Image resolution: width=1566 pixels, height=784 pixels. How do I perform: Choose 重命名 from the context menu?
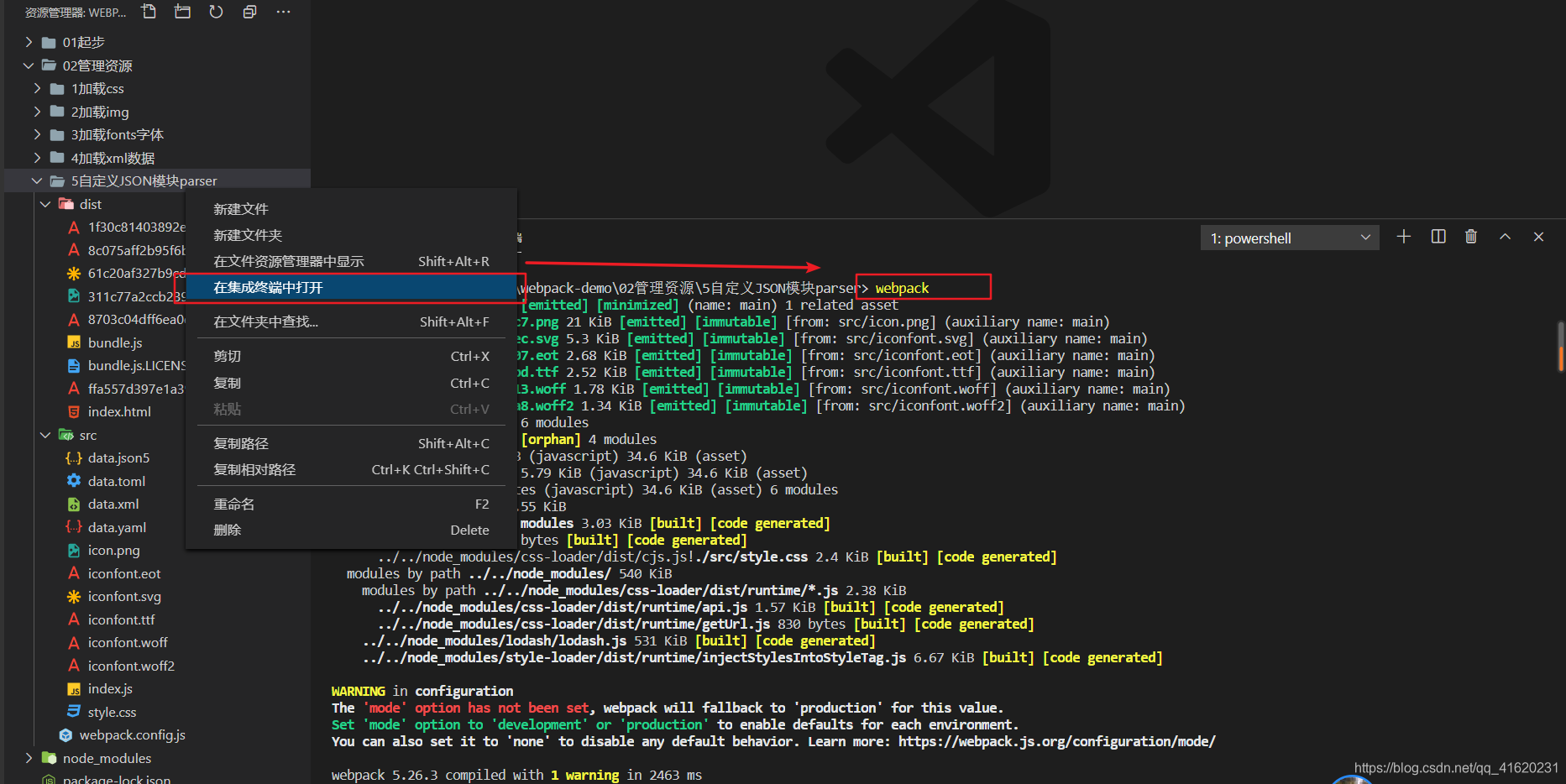(351, 504)
